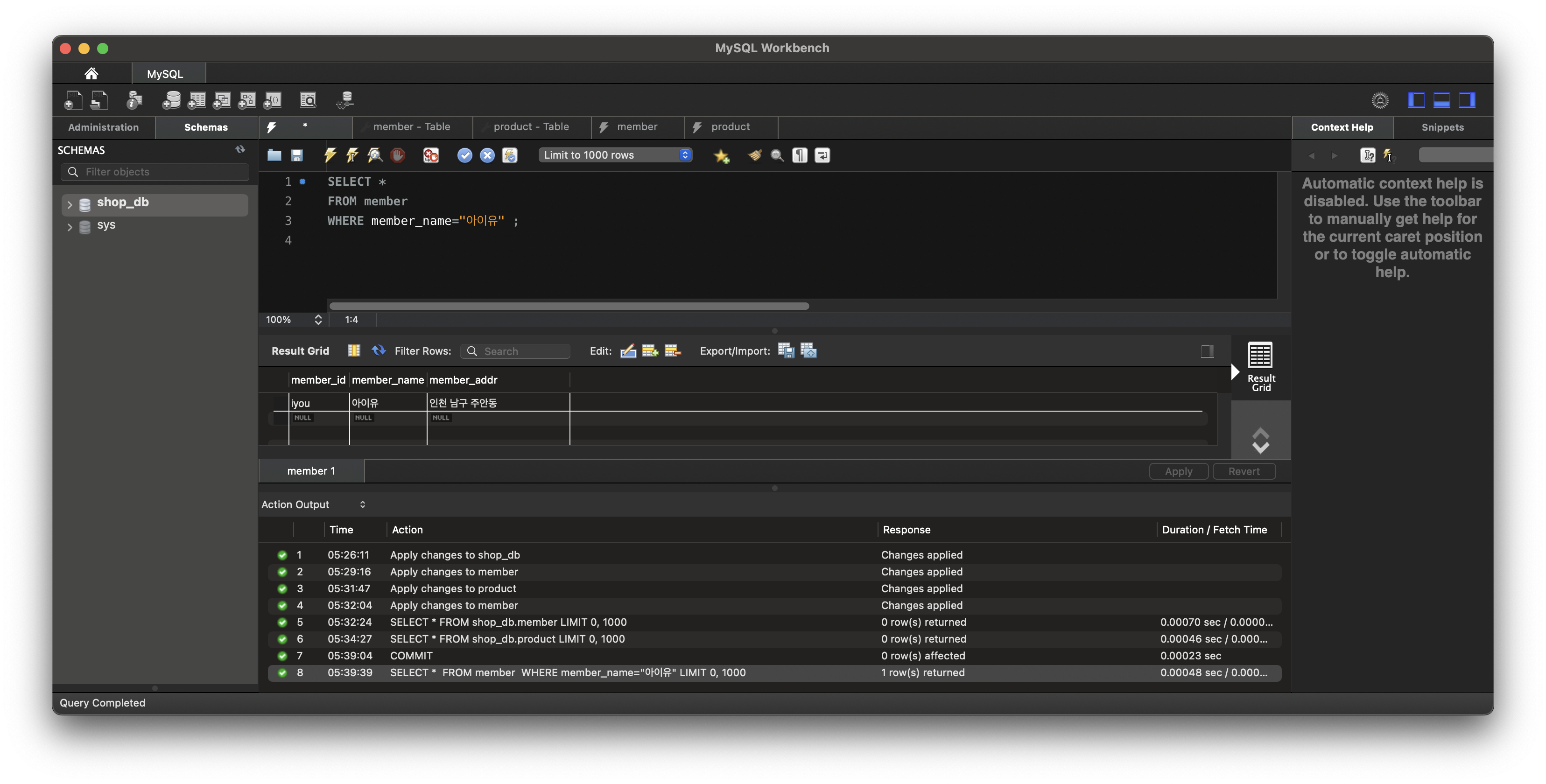Click the Rollback transaction X icon
The height and width of the screenshot is (784, 1546).
[487, 155]
